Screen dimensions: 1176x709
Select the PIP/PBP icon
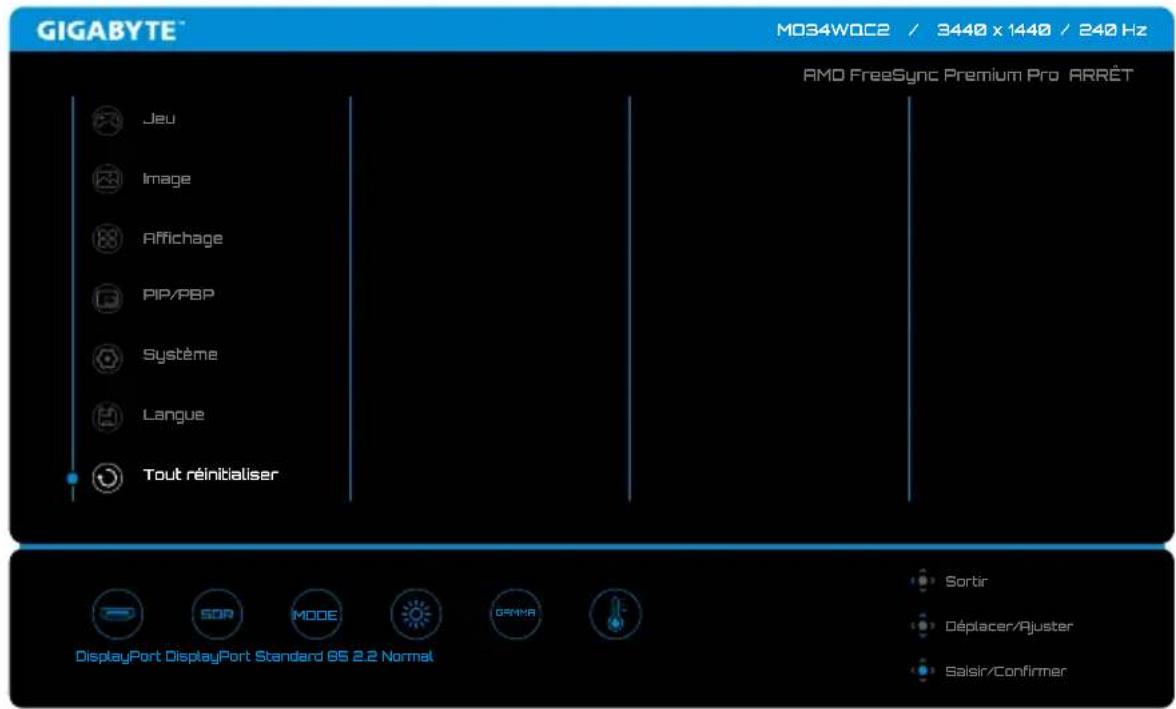(107, 298)
